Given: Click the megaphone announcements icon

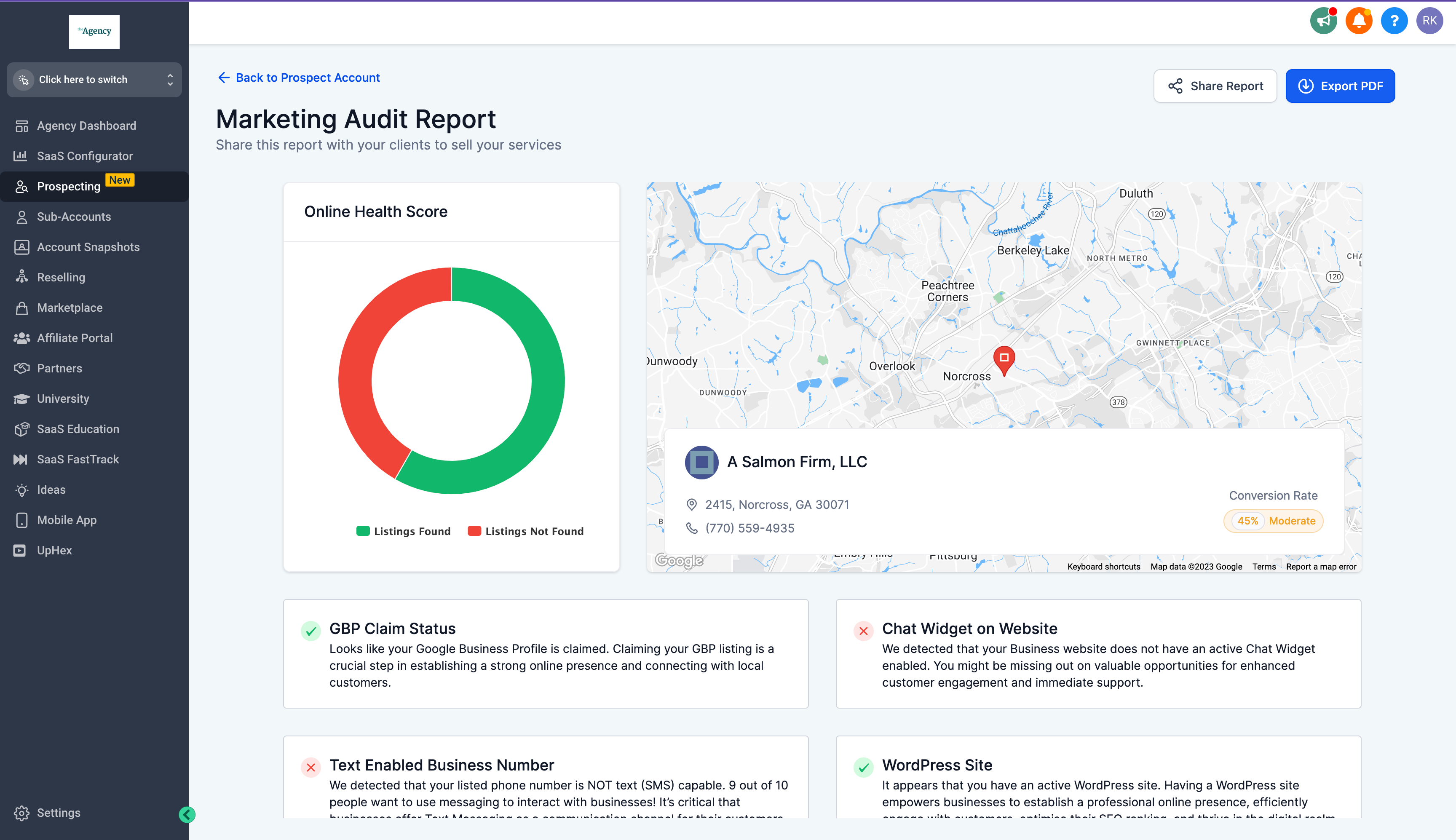Looking at the screenshot, I should tap(1323, 21).
